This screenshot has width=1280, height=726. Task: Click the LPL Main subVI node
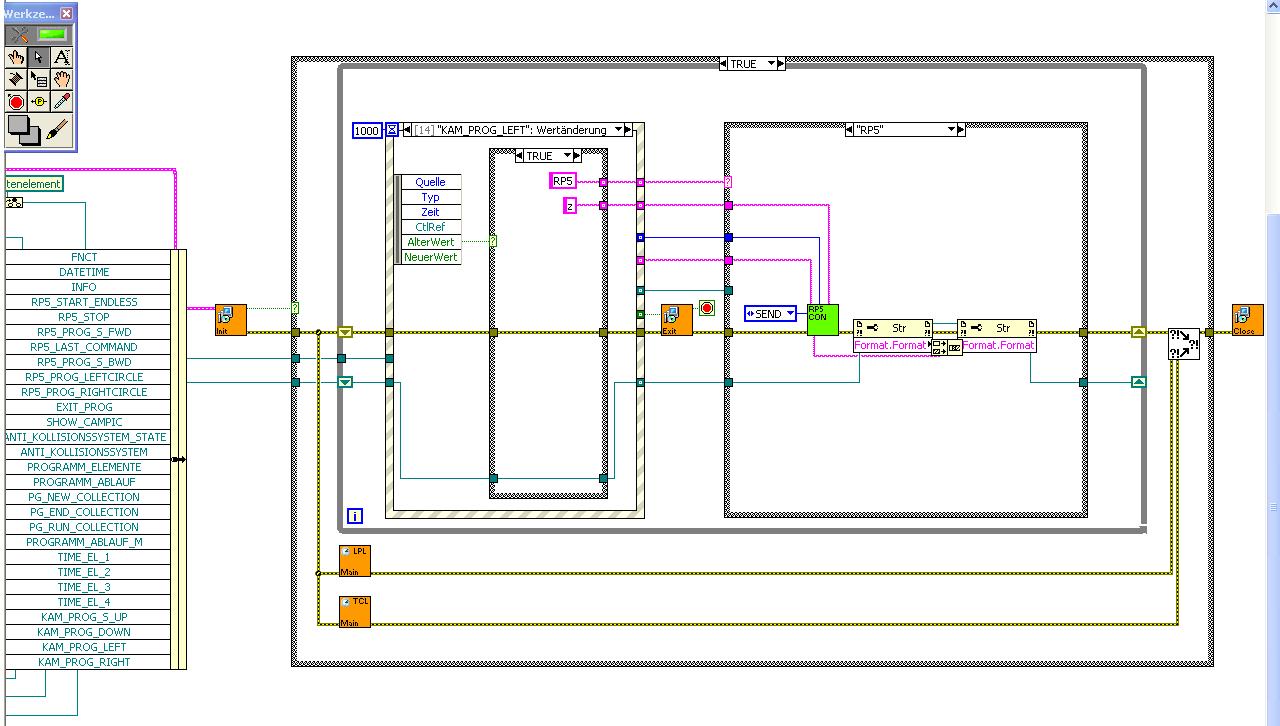click(x=355, y=561)
